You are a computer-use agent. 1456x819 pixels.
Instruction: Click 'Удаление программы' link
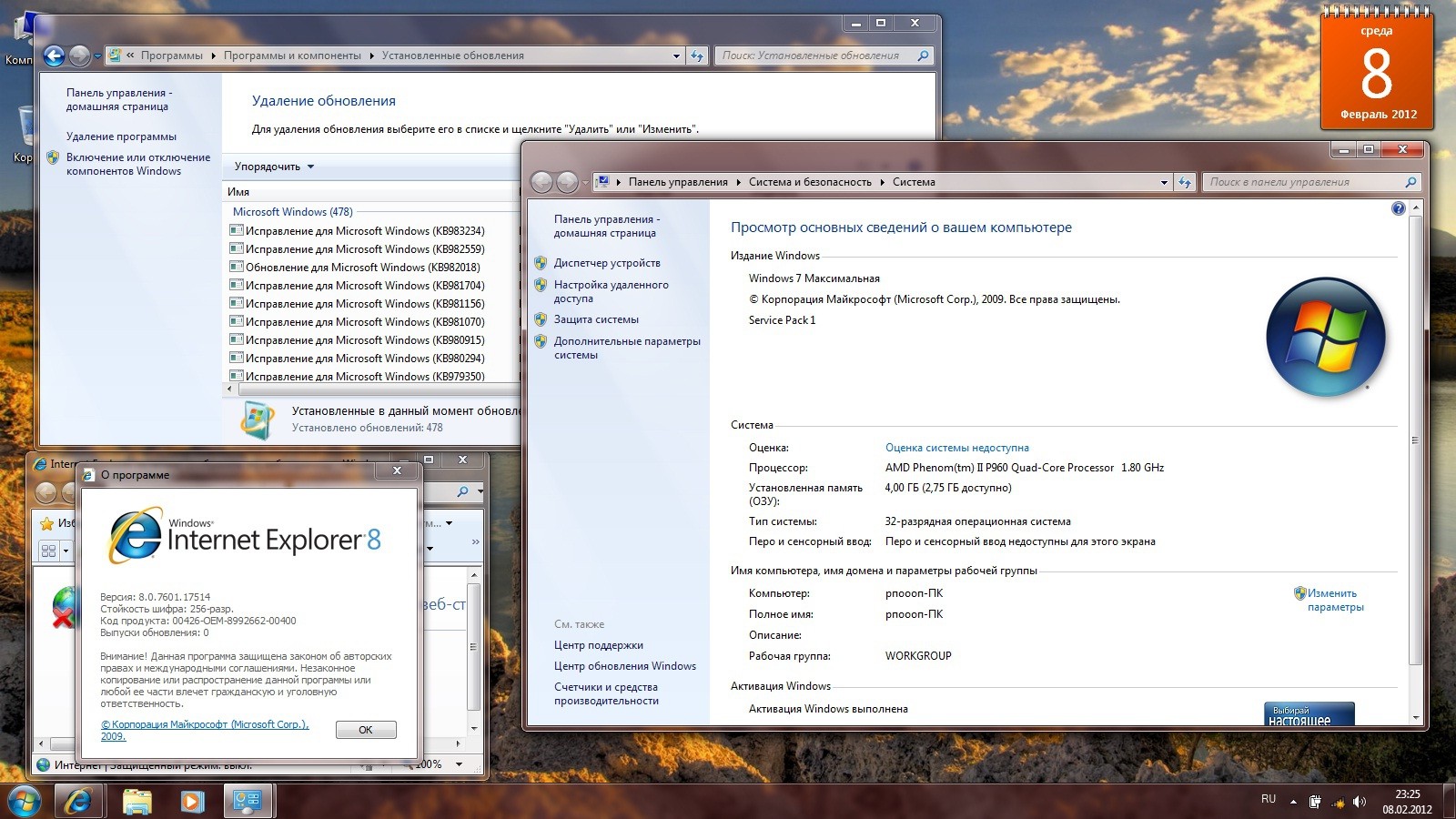121,136
